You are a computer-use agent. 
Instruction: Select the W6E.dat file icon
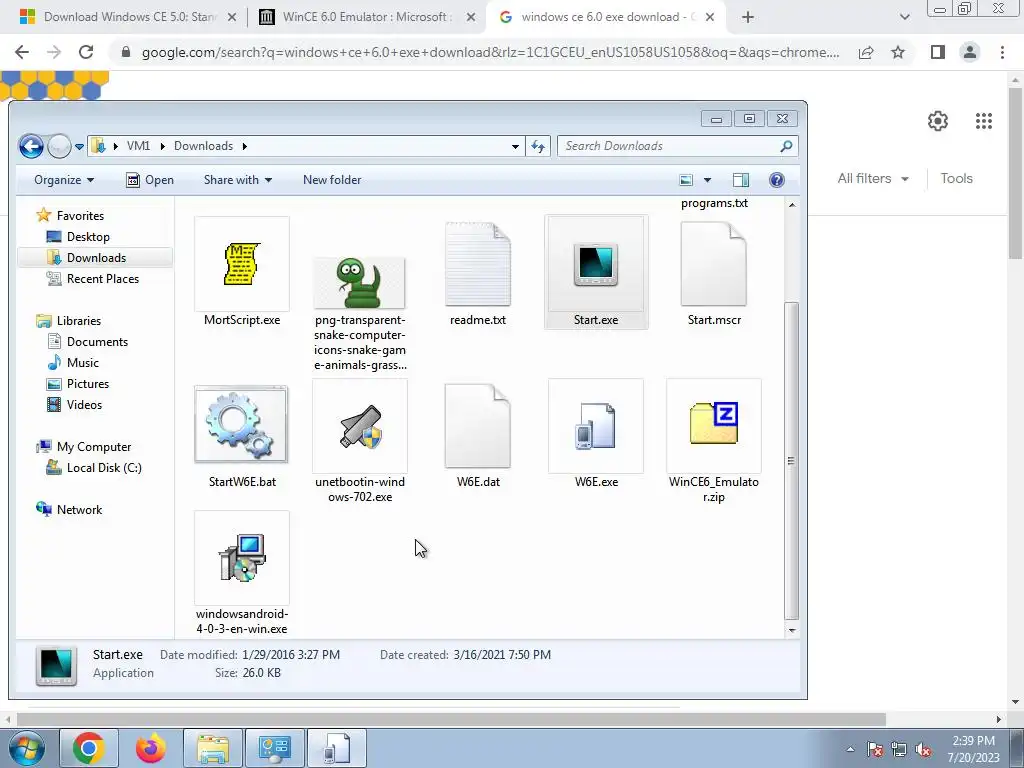[x=478, y=426]
